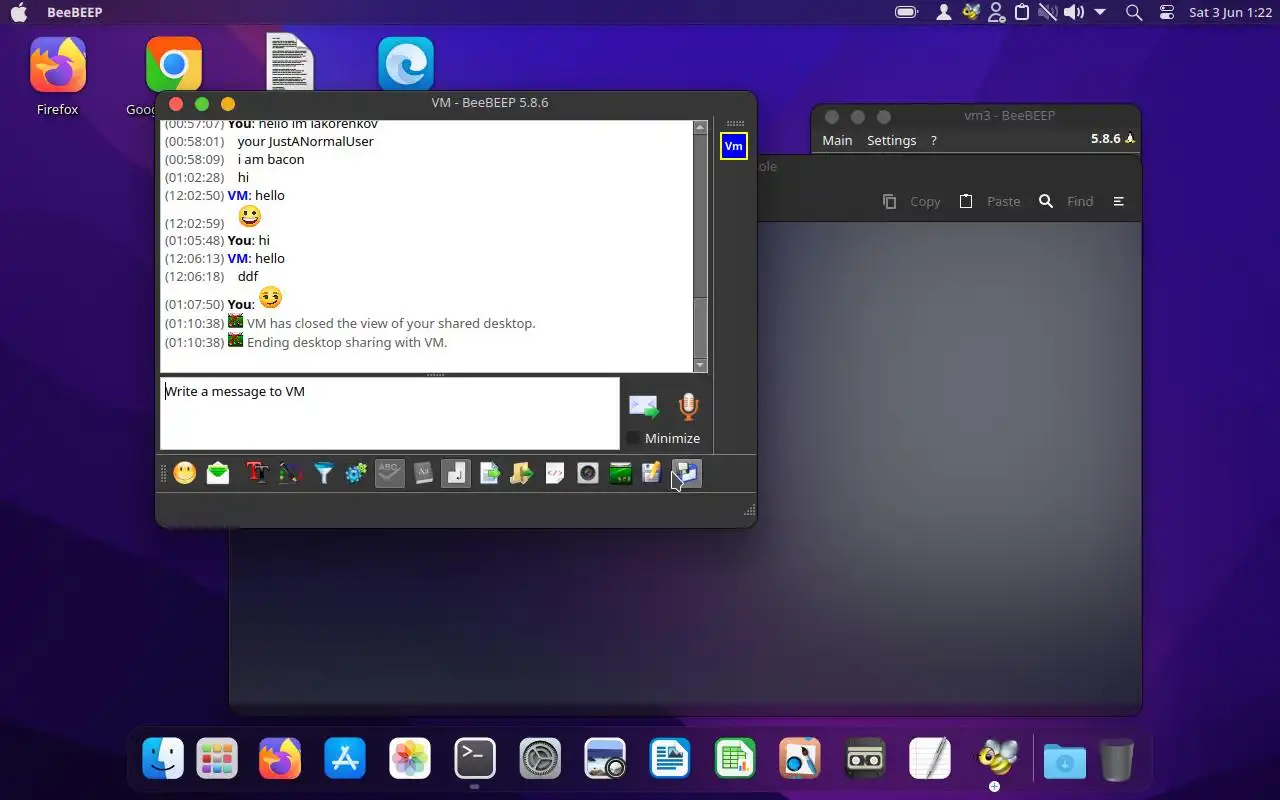Click the camera screenshot icon in chat toolbar
Screen dimensions: 1280x800
tap(588, 473)
